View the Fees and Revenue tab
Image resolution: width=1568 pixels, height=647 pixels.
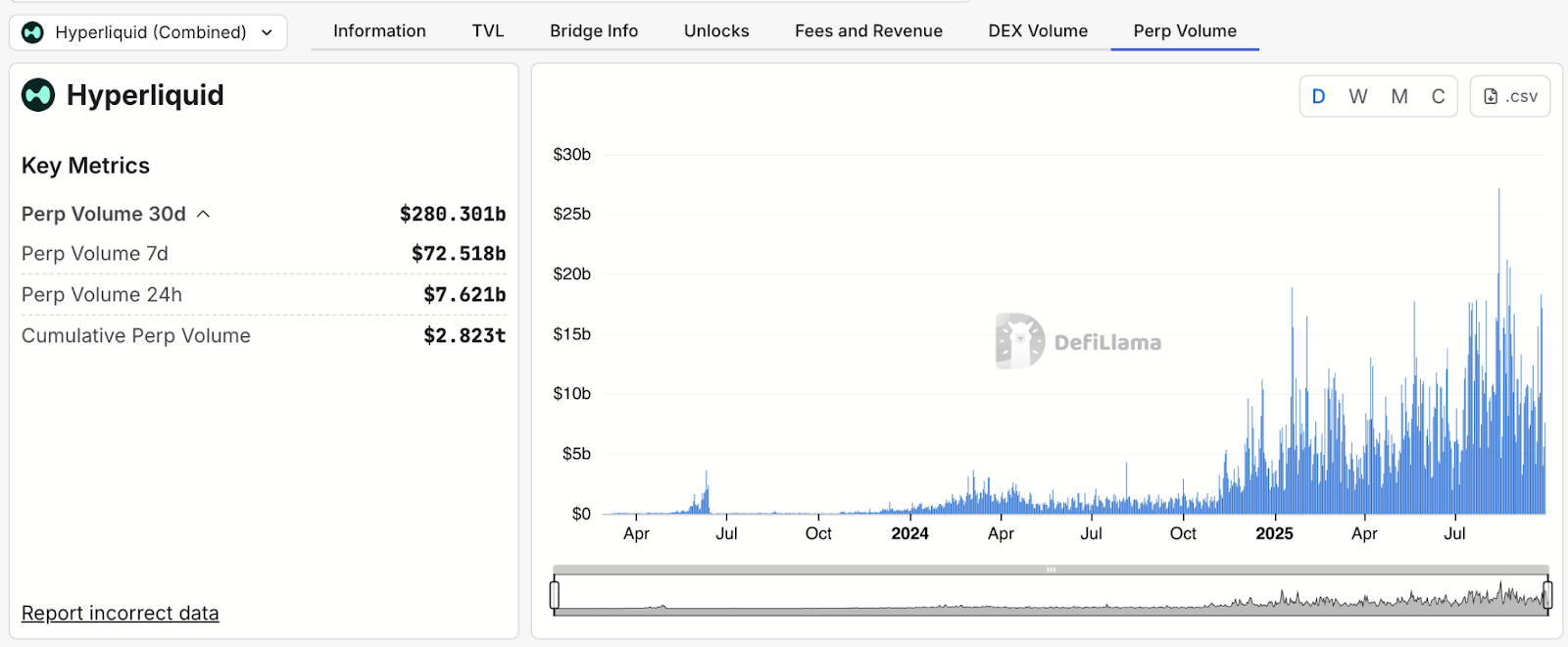[x=868, y=30]
